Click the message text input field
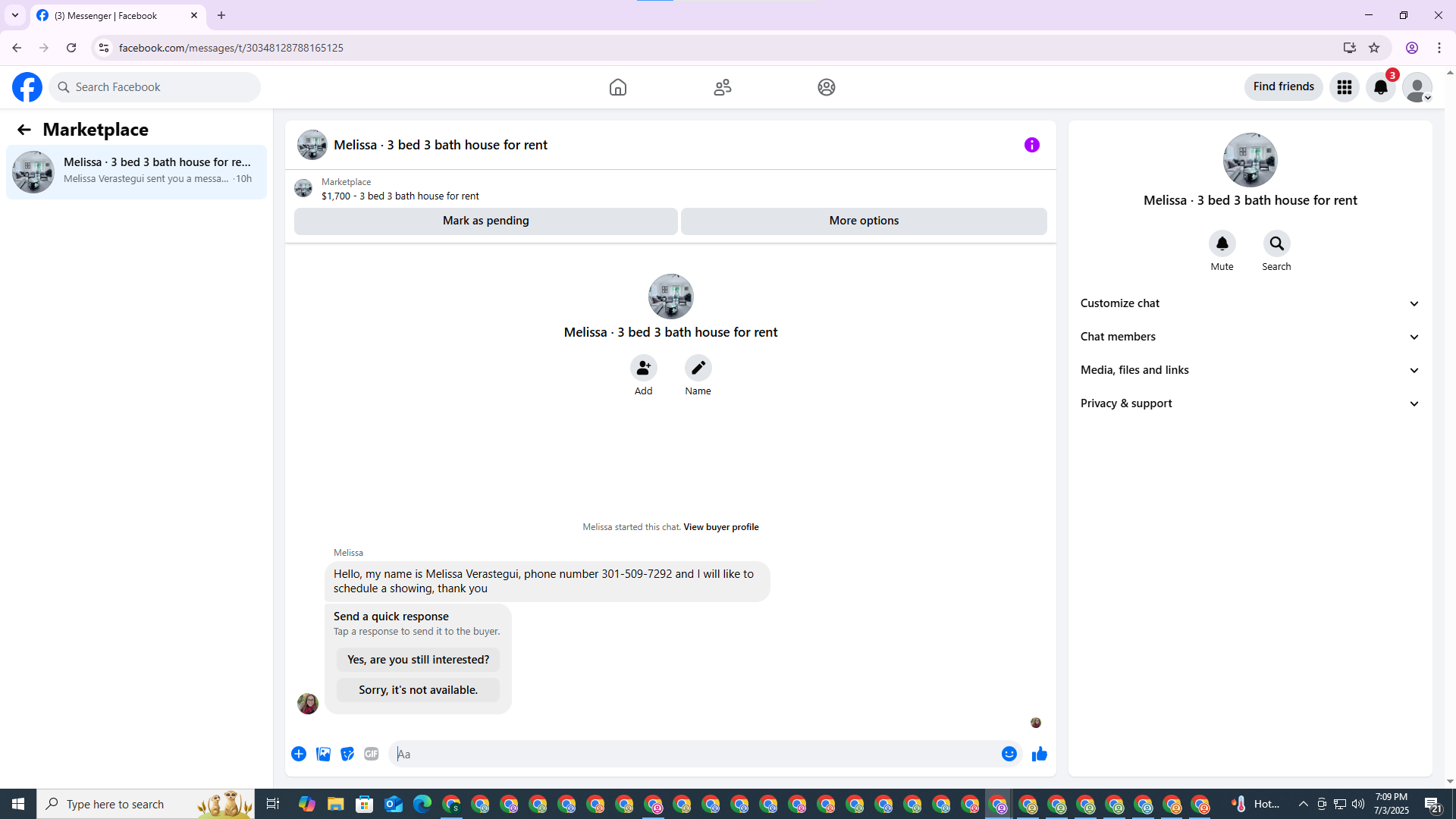The width and height of the screenshot is (1456, 819). 694,754
